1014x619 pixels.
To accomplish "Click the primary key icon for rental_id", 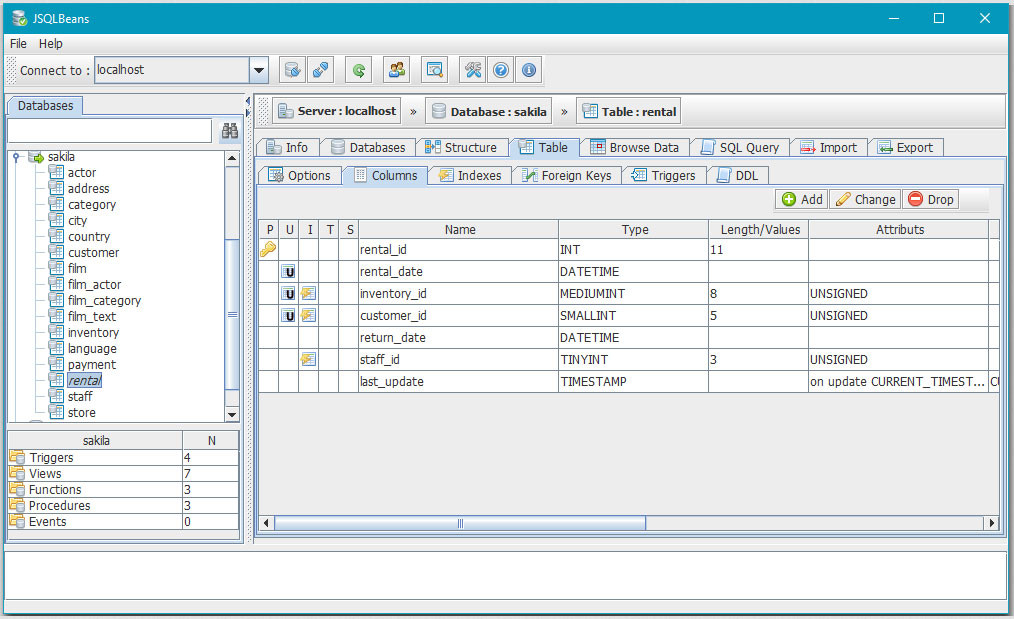I will point(268,249).
